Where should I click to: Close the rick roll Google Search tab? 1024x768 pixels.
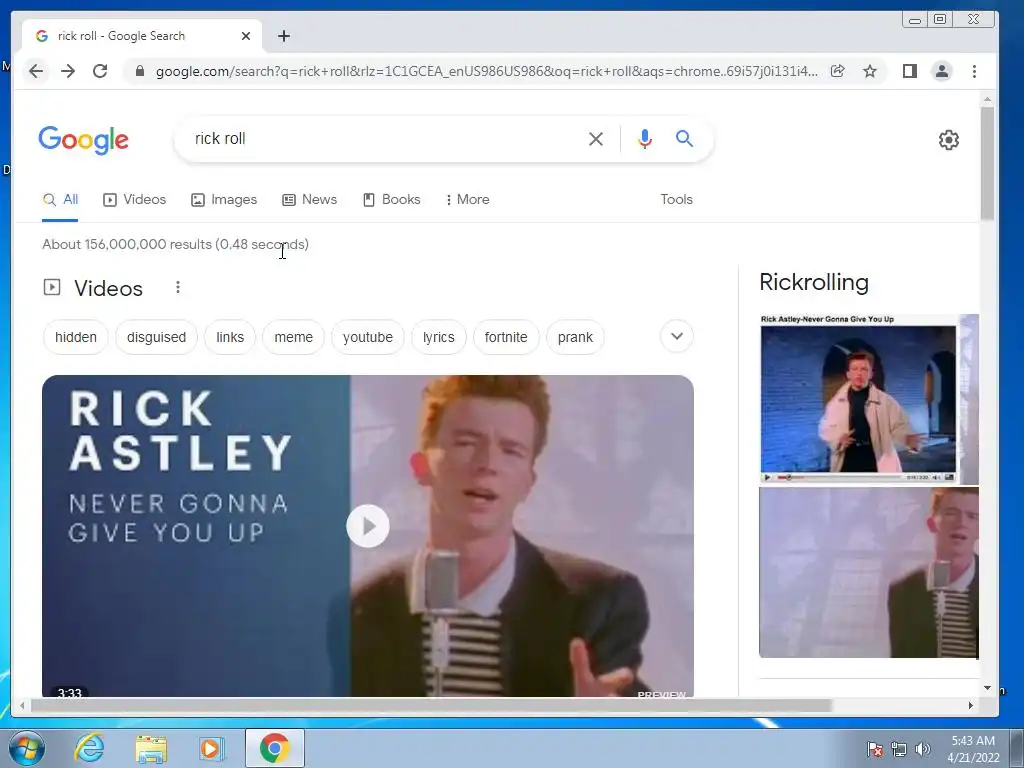click(x=246, y=36)
